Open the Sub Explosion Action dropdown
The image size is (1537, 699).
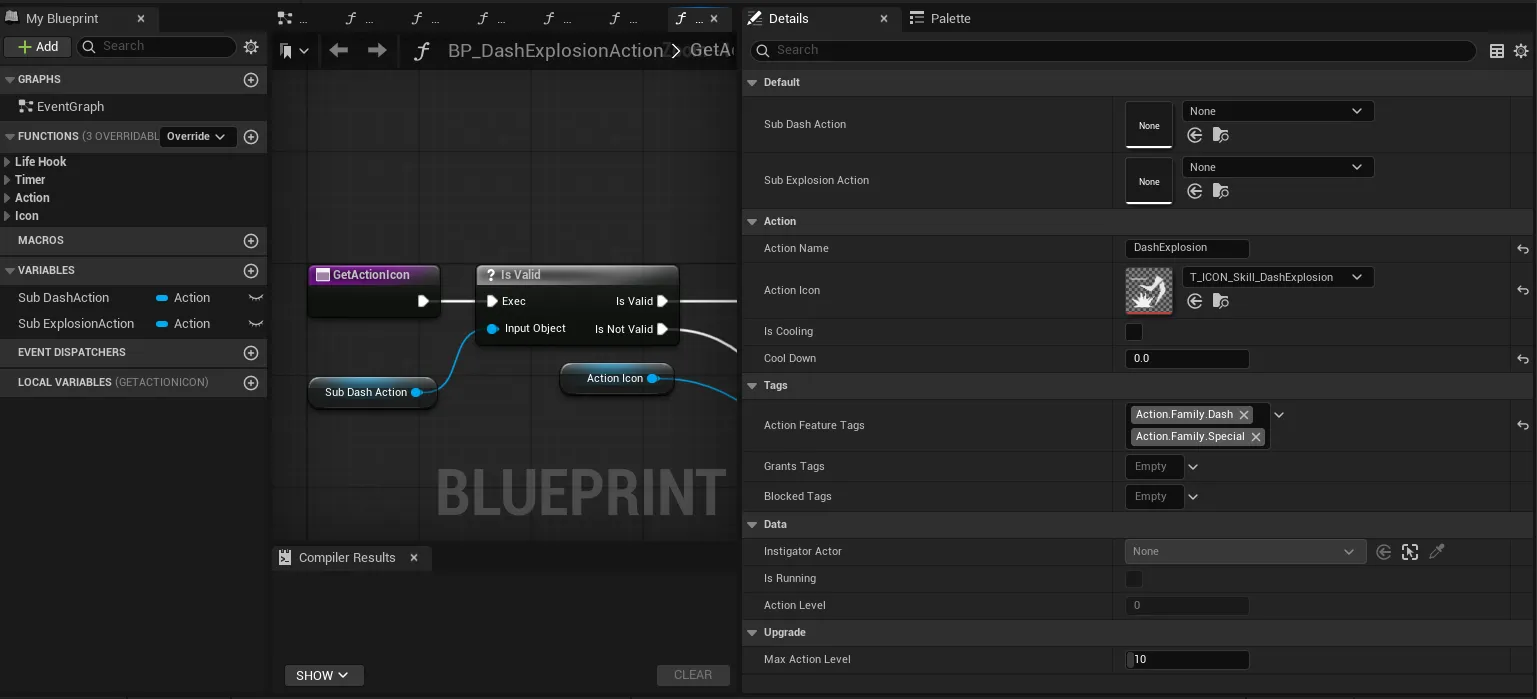[x=1277, y=167]
